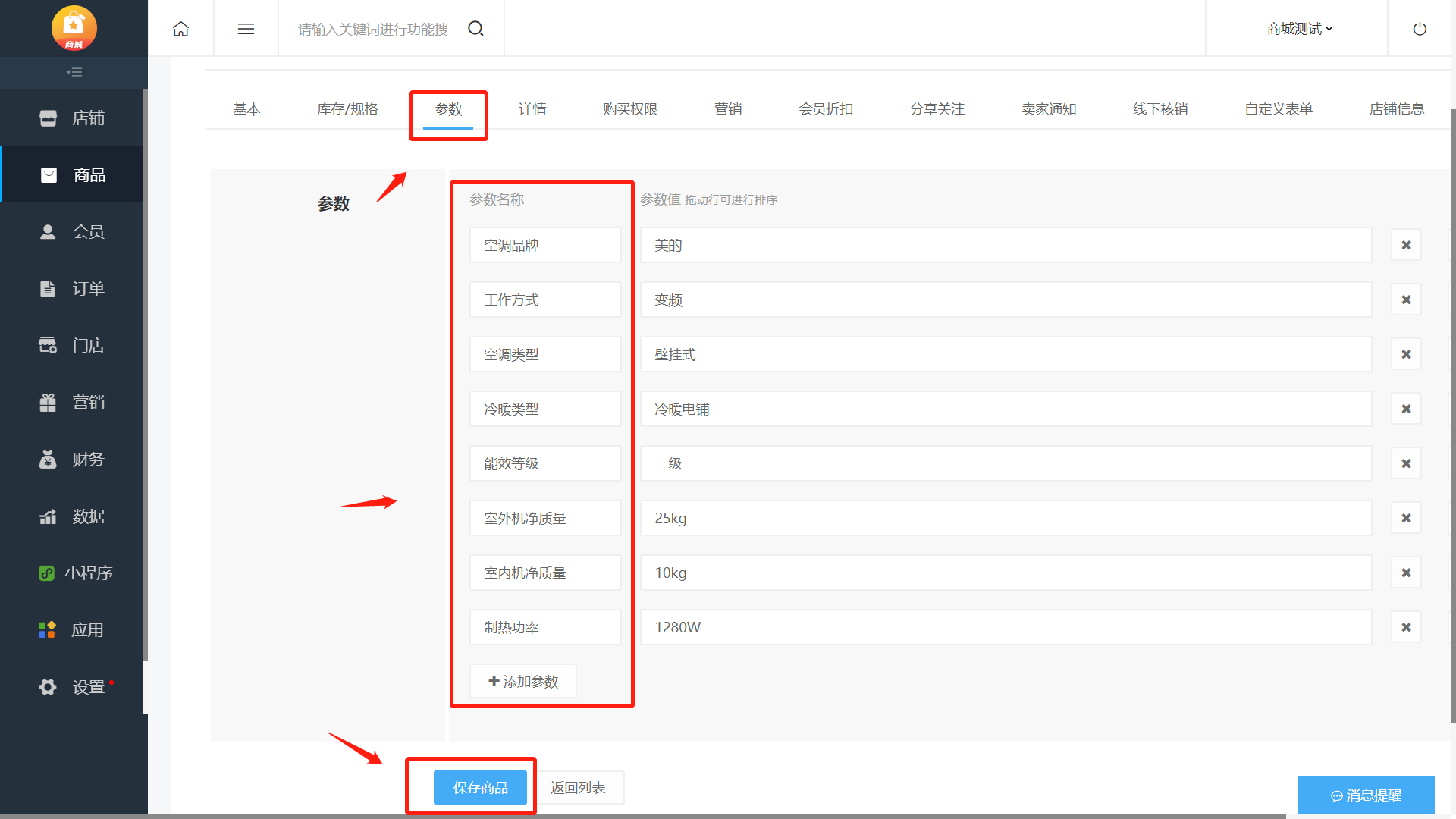Switch to the 线下核销 tab
The width and height of the screenshot is (1456, 819).
click(x=1160, y=109)
